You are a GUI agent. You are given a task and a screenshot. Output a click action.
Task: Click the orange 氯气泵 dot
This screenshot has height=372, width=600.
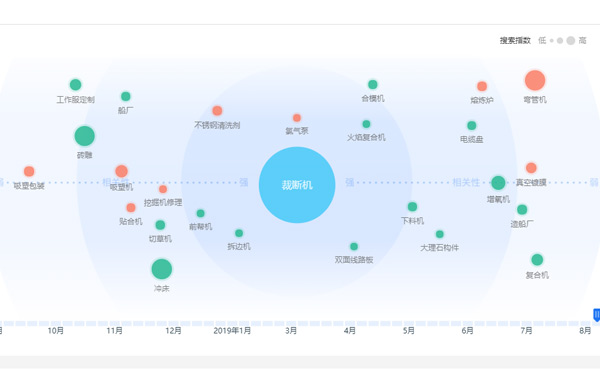297,118
